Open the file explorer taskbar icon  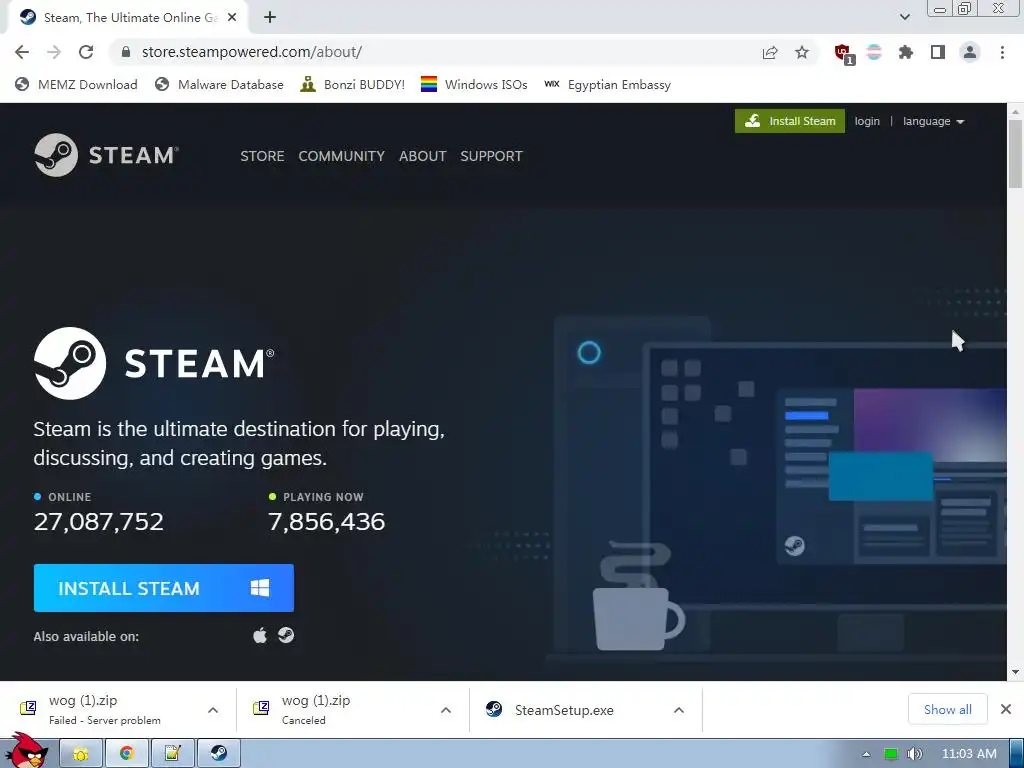click(x=81, y=754)
